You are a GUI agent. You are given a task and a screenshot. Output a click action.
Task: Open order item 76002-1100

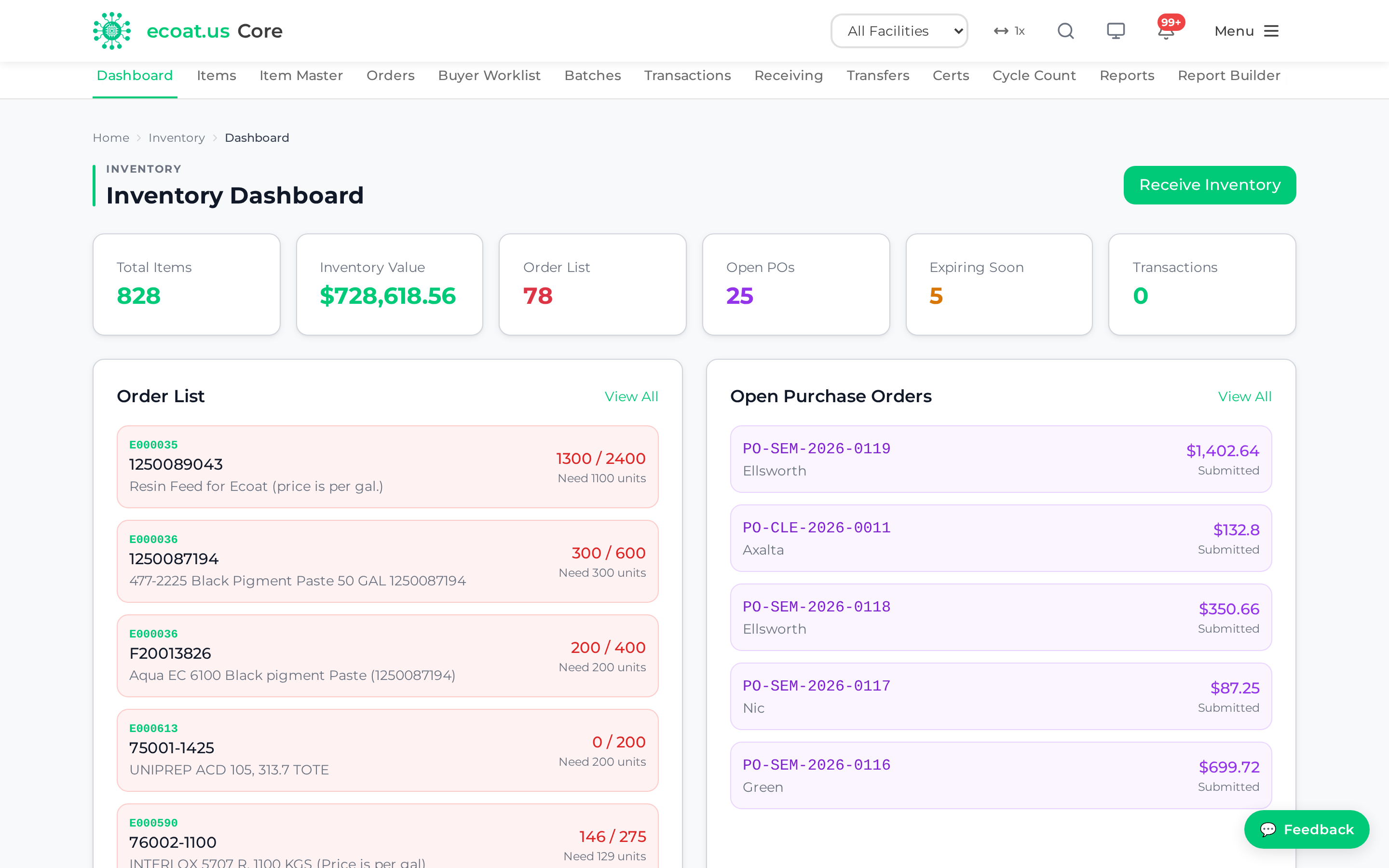point(387,837)
